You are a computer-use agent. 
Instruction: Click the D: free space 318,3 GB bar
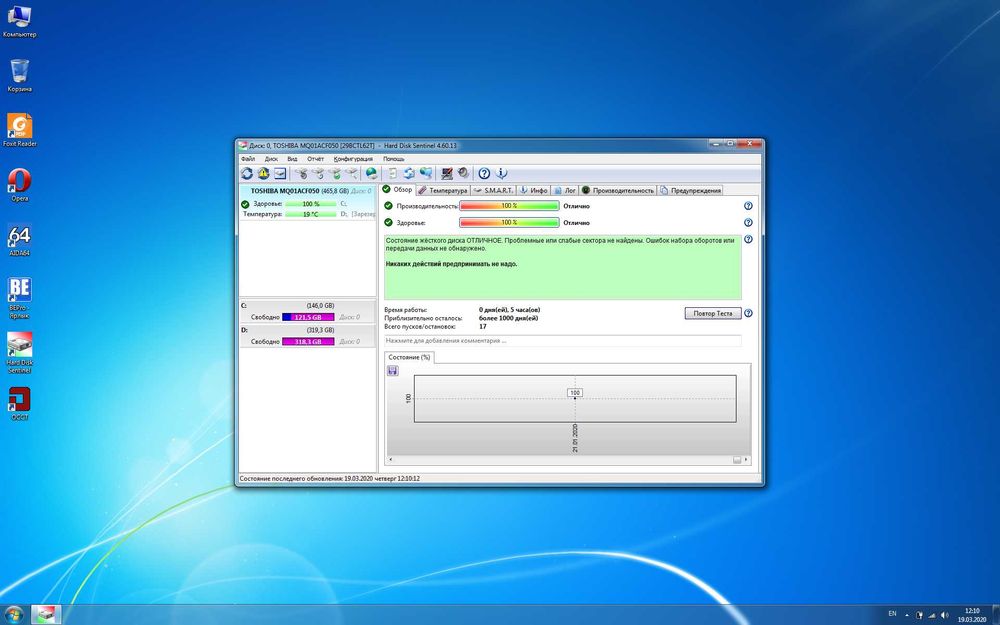coord(308,342)
